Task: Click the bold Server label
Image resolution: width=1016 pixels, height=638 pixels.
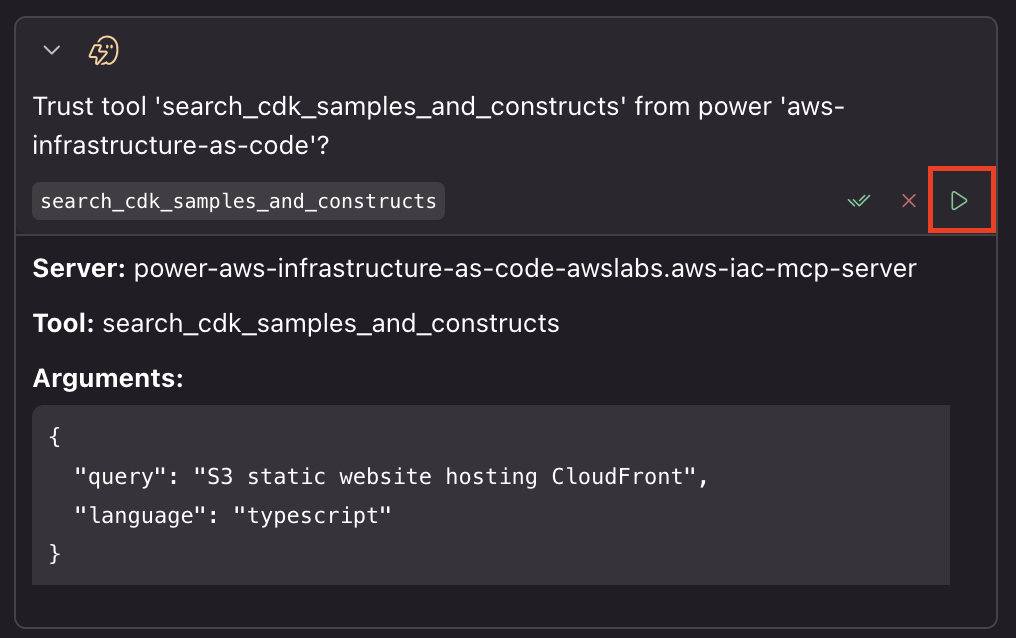Action: point(79,268)
